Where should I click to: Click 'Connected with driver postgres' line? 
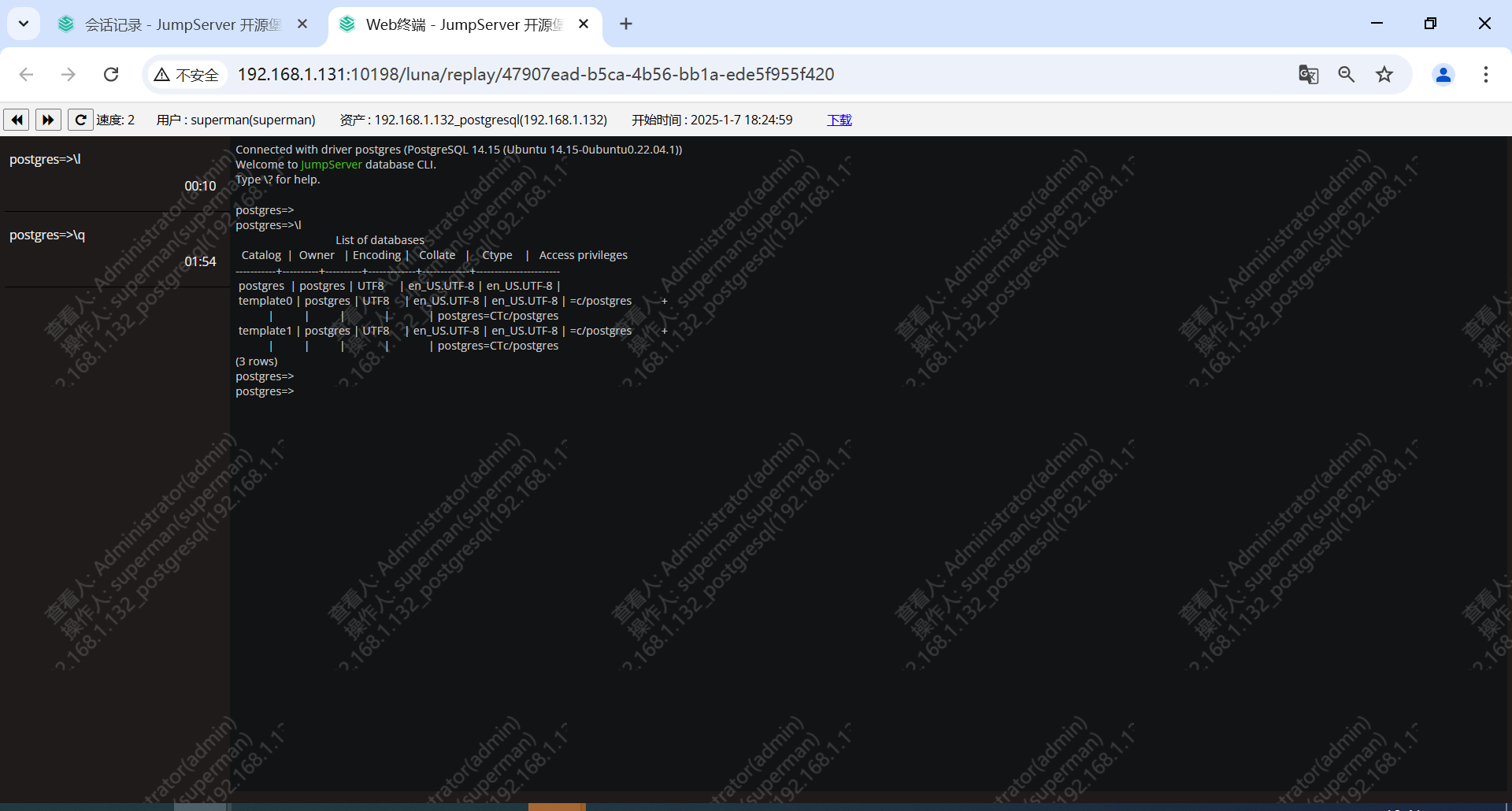tap(459, 150)
